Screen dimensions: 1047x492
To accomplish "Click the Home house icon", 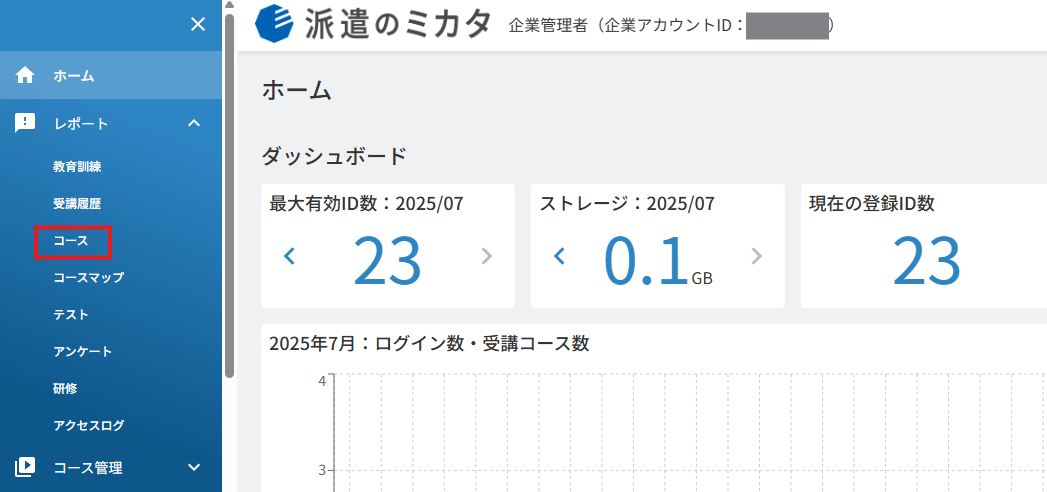I will click(x=25, y=76).
